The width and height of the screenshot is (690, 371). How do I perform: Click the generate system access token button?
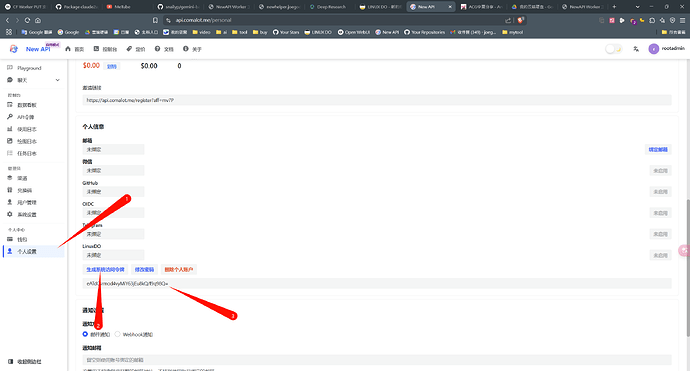[x=105, y=269]
